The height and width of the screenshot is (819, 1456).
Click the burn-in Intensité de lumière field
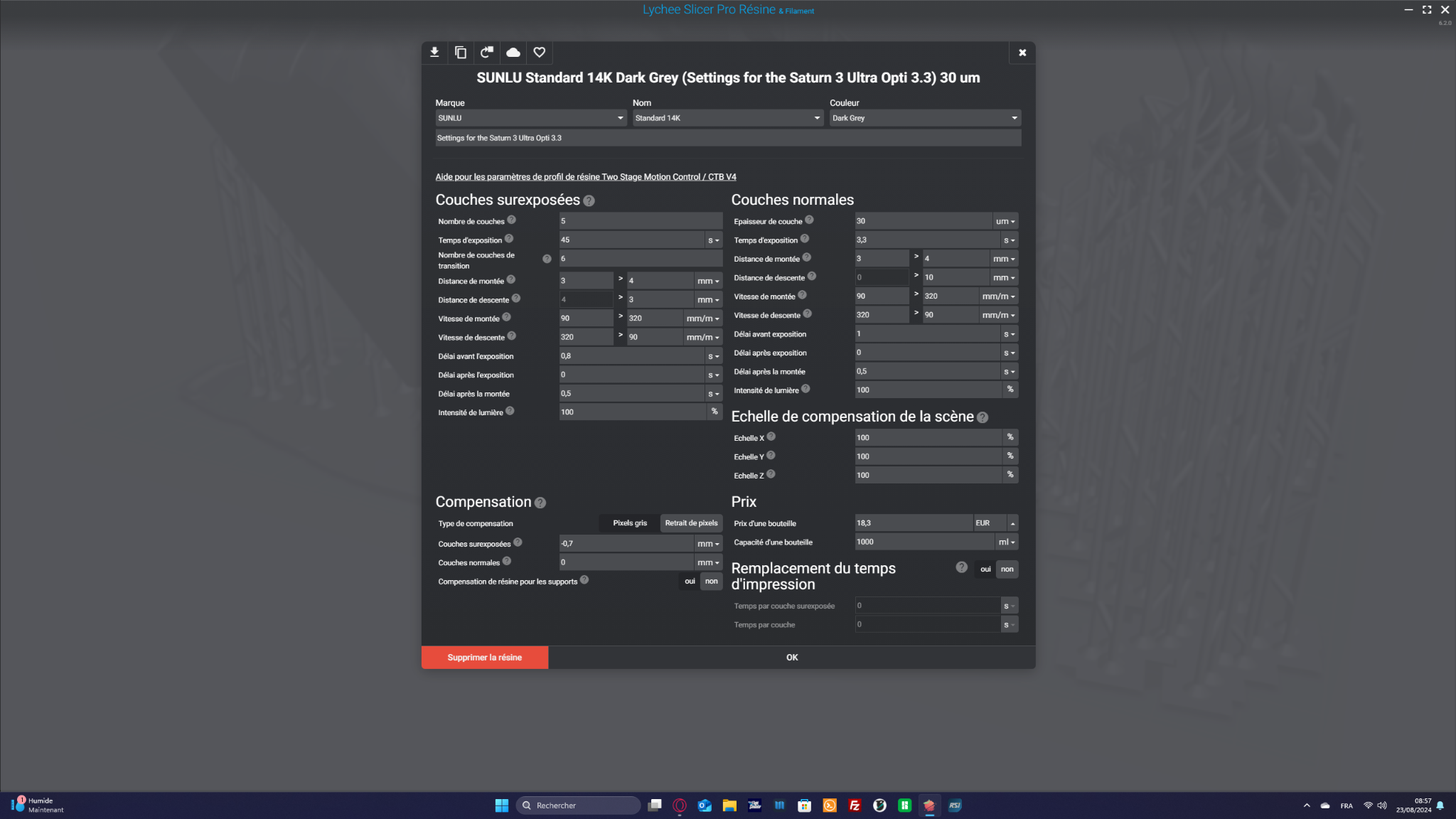tap(633, 412)
